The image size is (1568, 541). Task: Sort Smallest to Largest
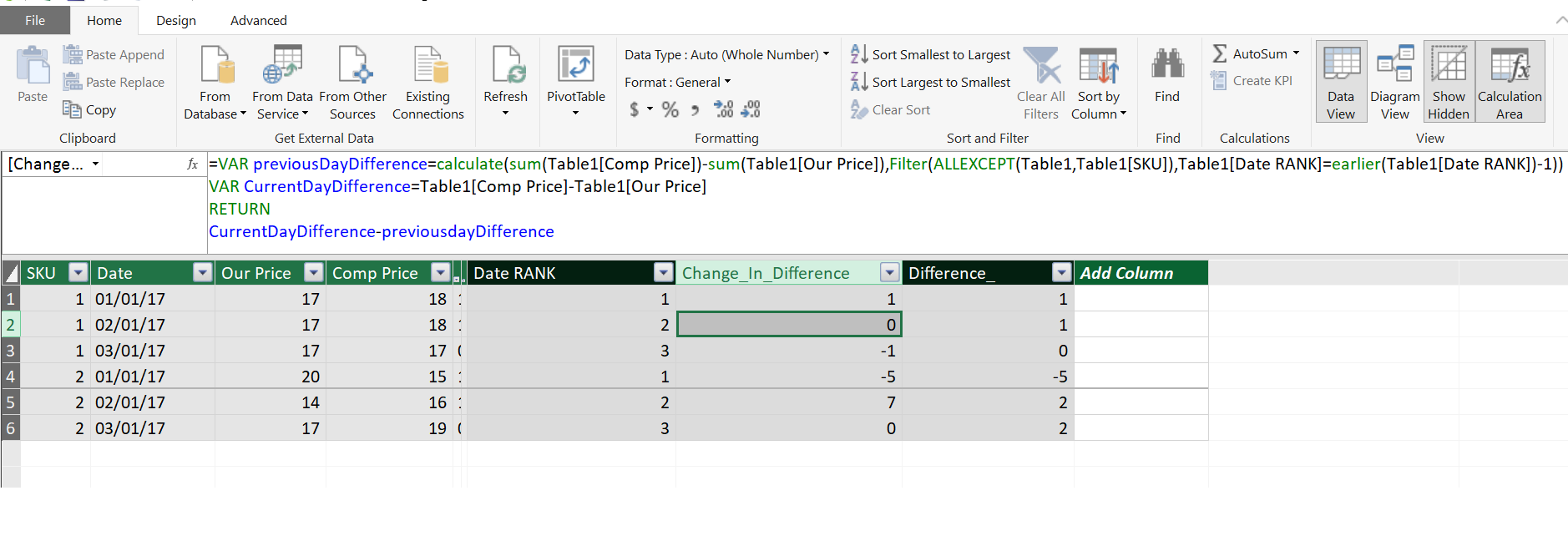click(x=930, y=54)
